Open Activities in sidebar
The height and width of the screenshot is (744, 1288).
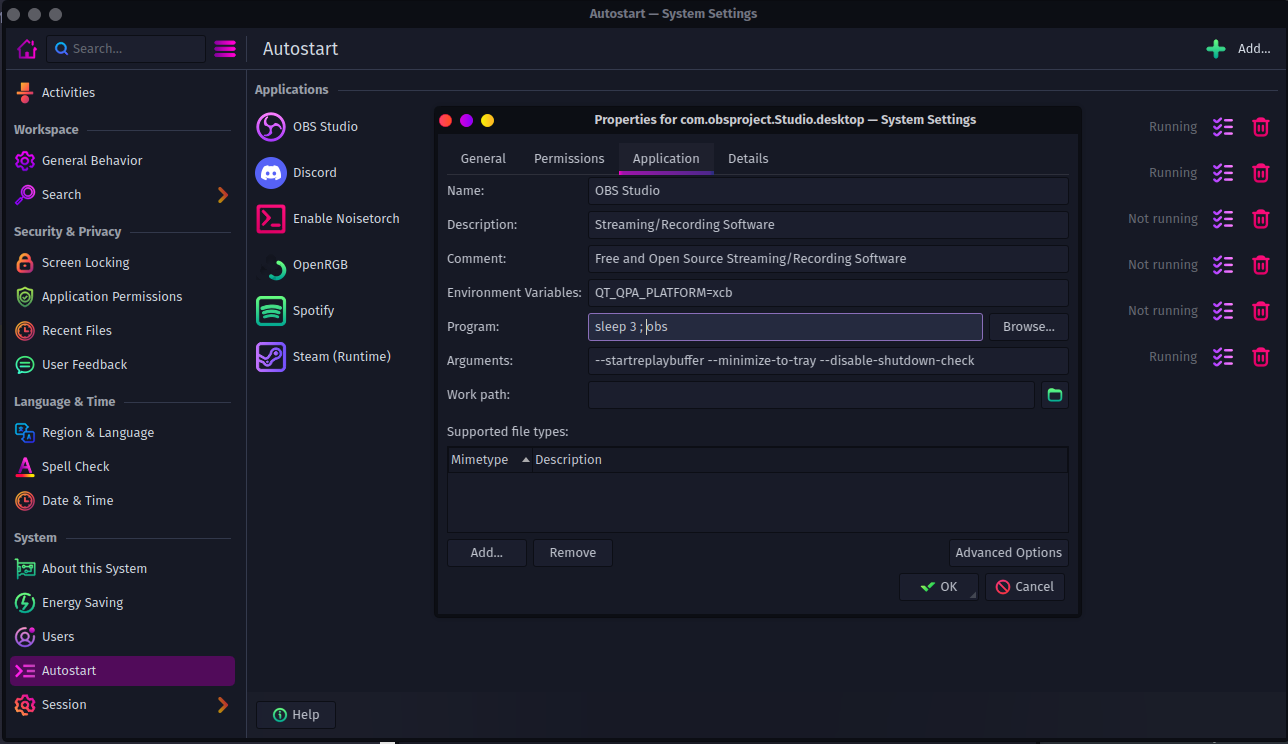122,93
